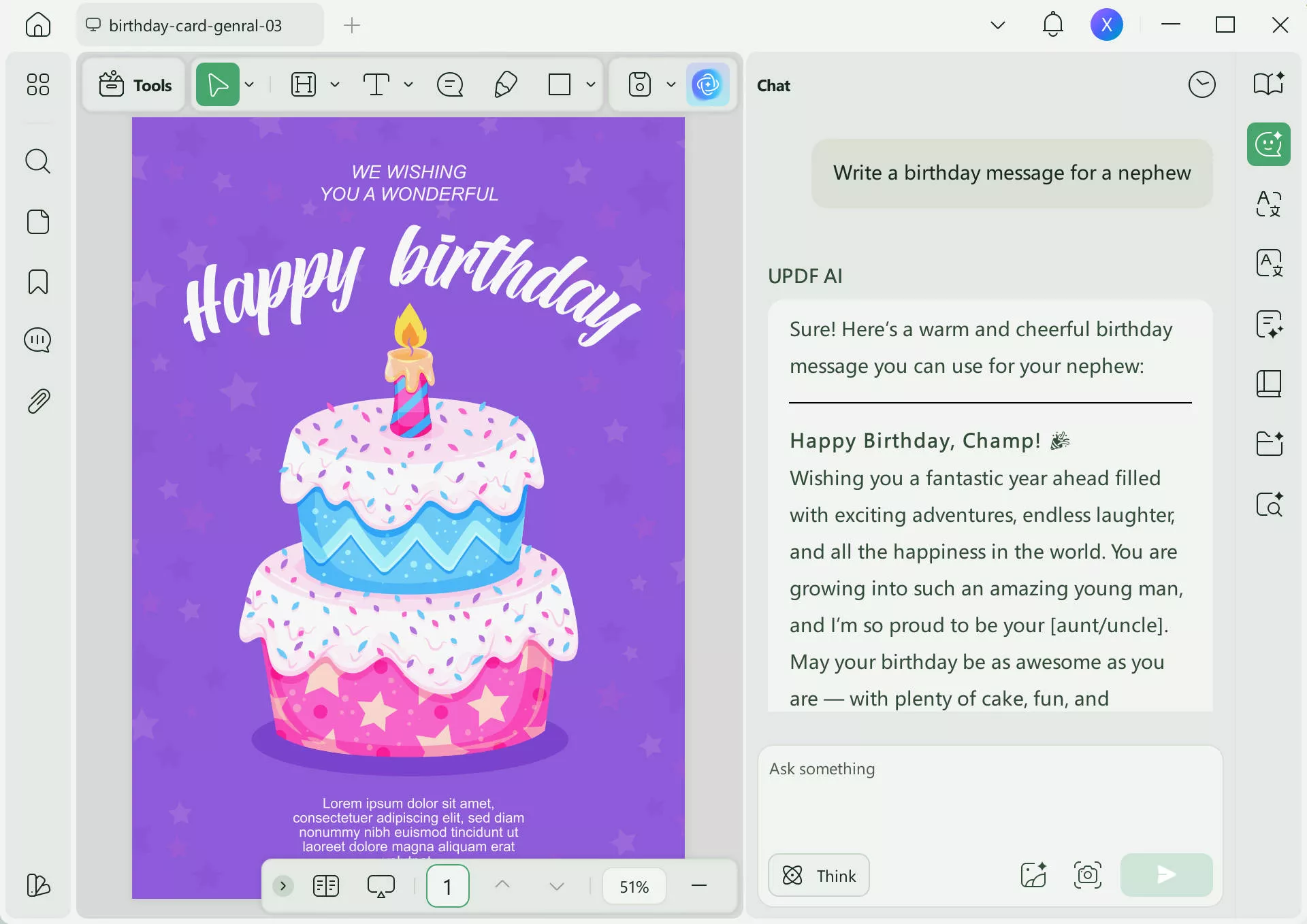Capture a screenshot for the AI chat
Viewport: 1307px width, 924px height.
click(1087, 876)
